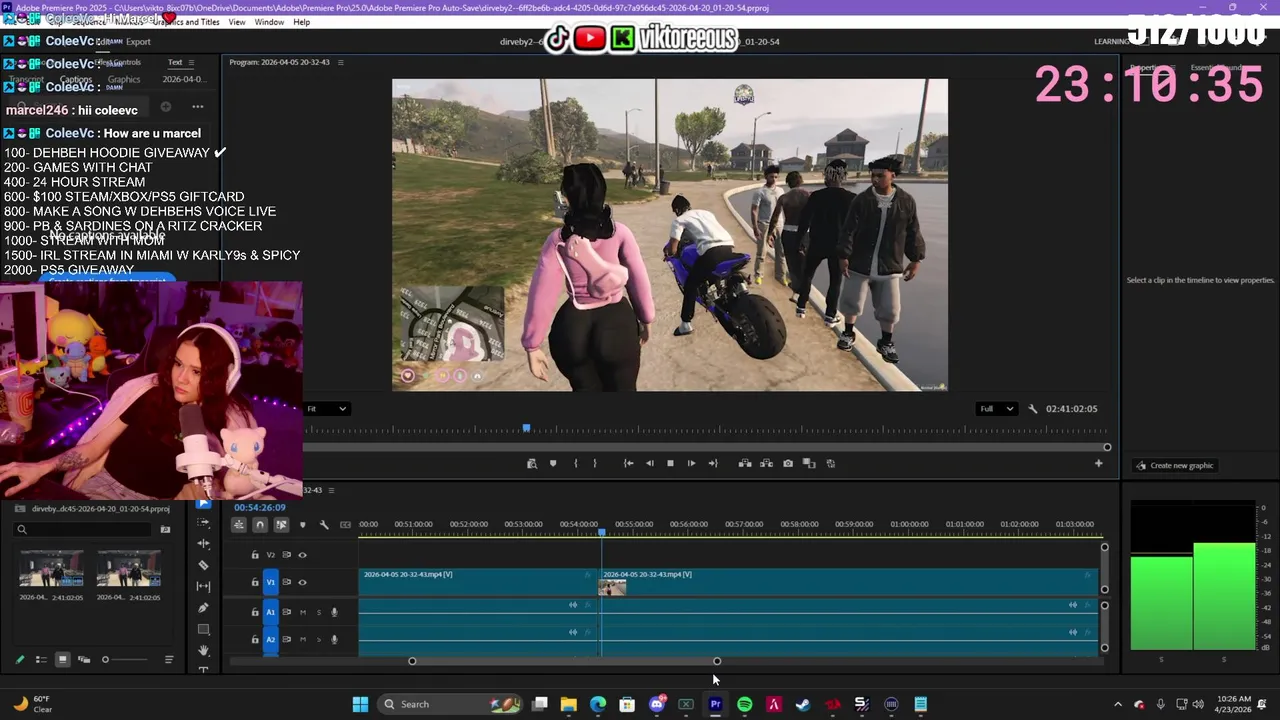Select the Slip tool
This screenshot has width=1280, height=720.
point(204,586)
